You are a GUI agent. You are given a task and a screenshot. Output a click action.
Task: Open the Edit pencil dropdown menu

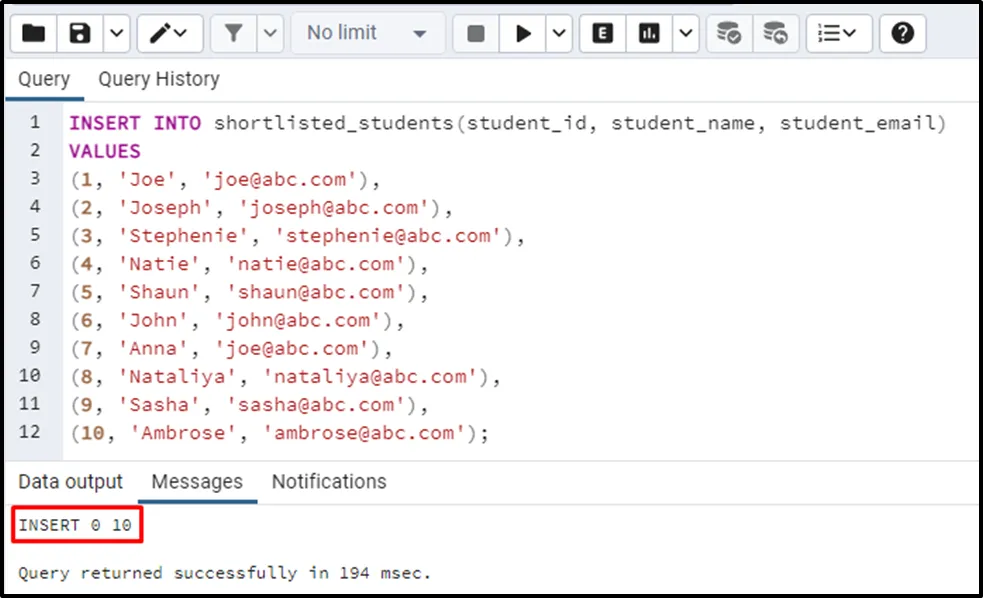click(168, 33)
